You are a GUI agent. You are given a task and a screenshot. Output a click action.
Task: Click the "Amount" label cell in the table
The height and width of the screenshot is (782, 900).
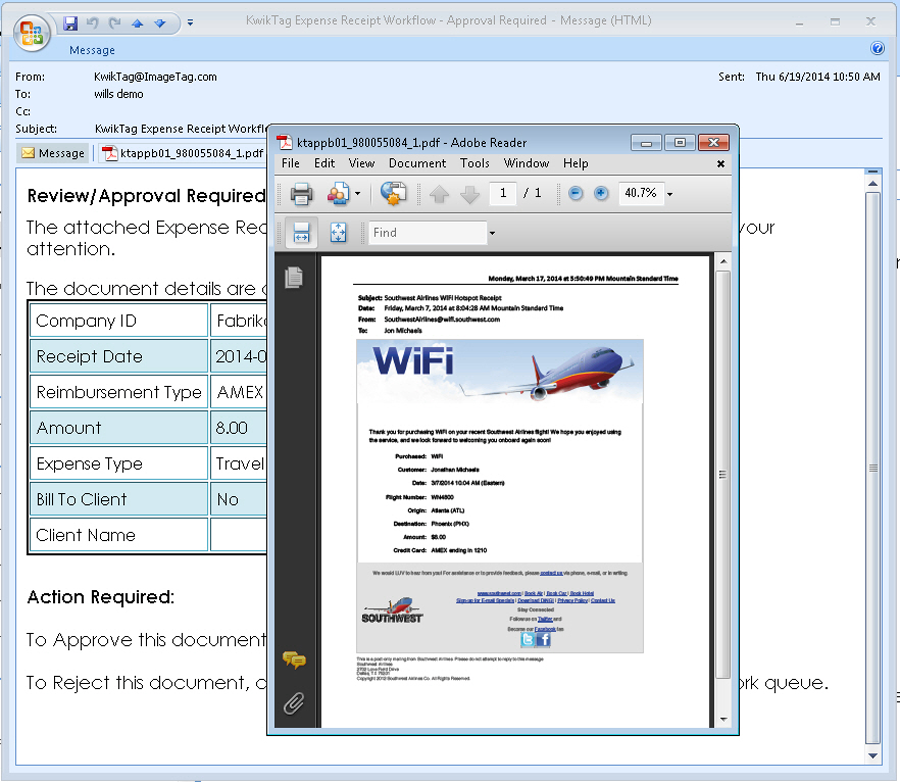coord(119,428)
